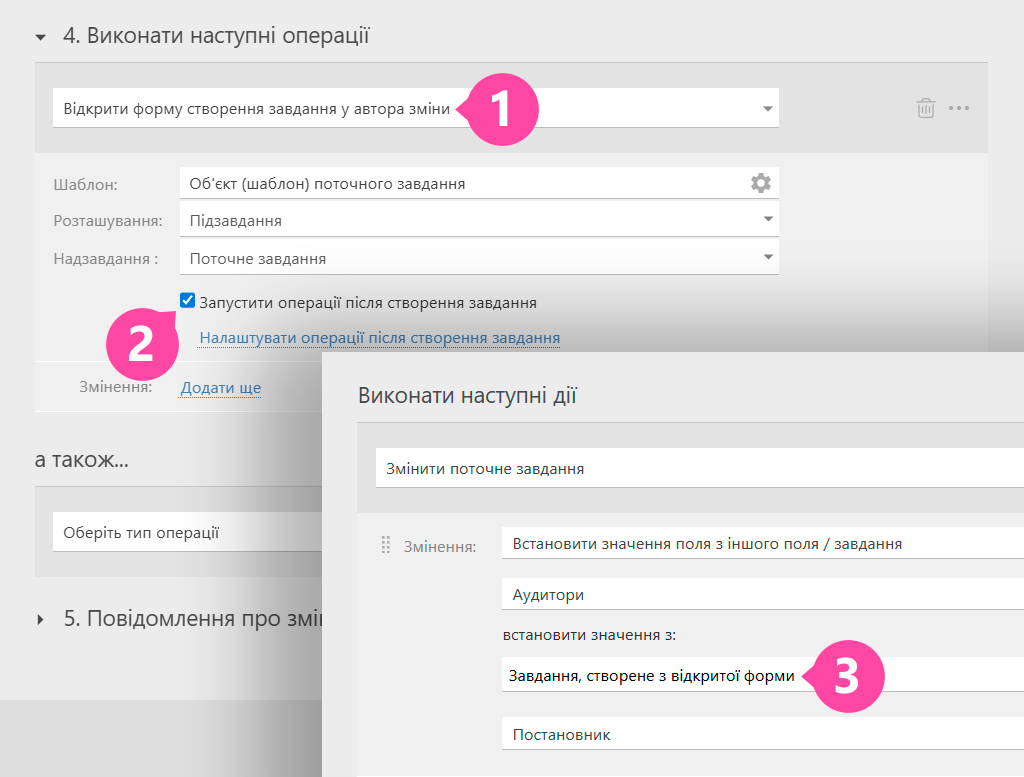Open the Розташування dropdown arrow
This screenshot has width=1024, height=777.
[767, 220]
